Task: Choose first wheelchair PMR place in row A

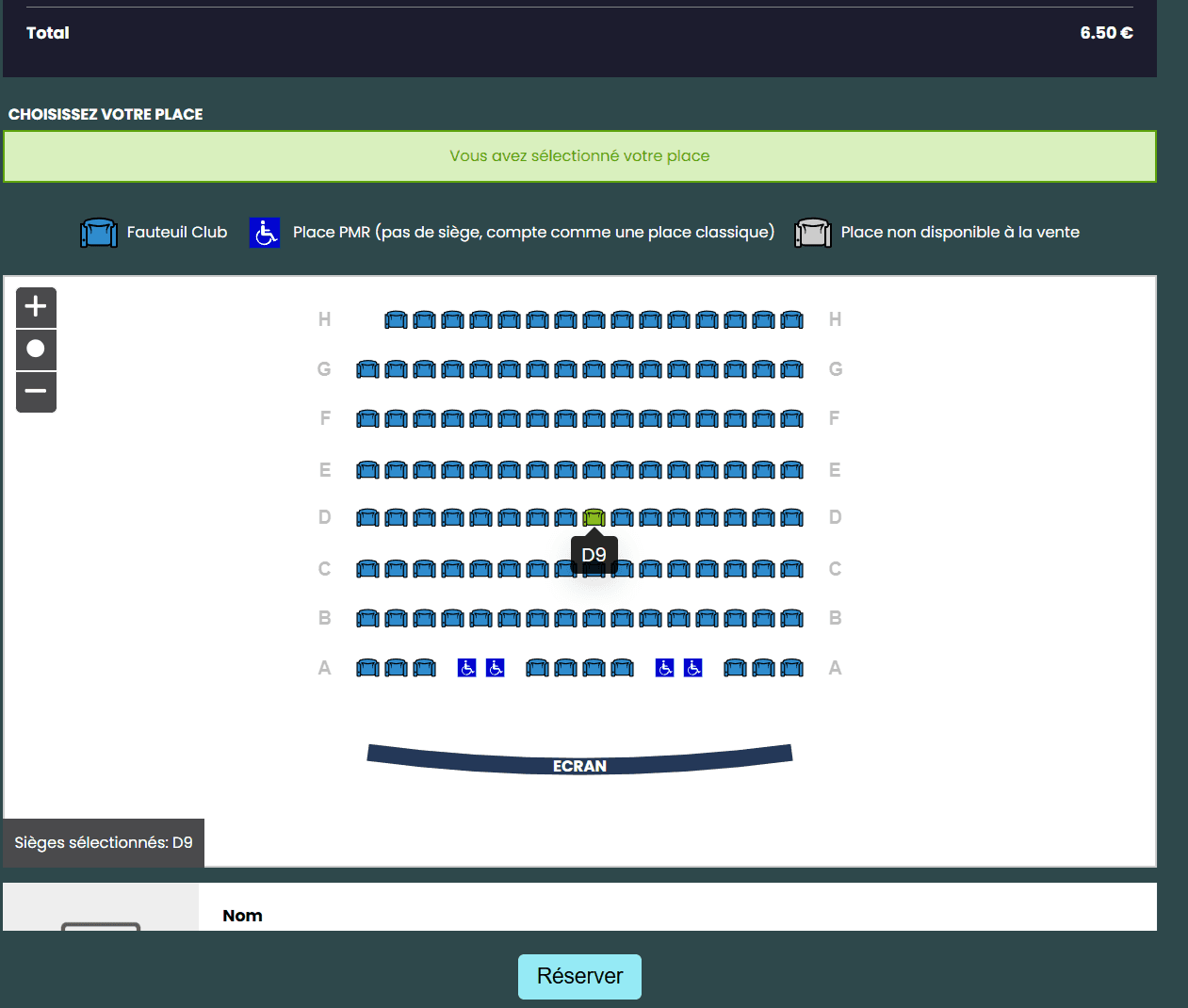Action: 466,668
